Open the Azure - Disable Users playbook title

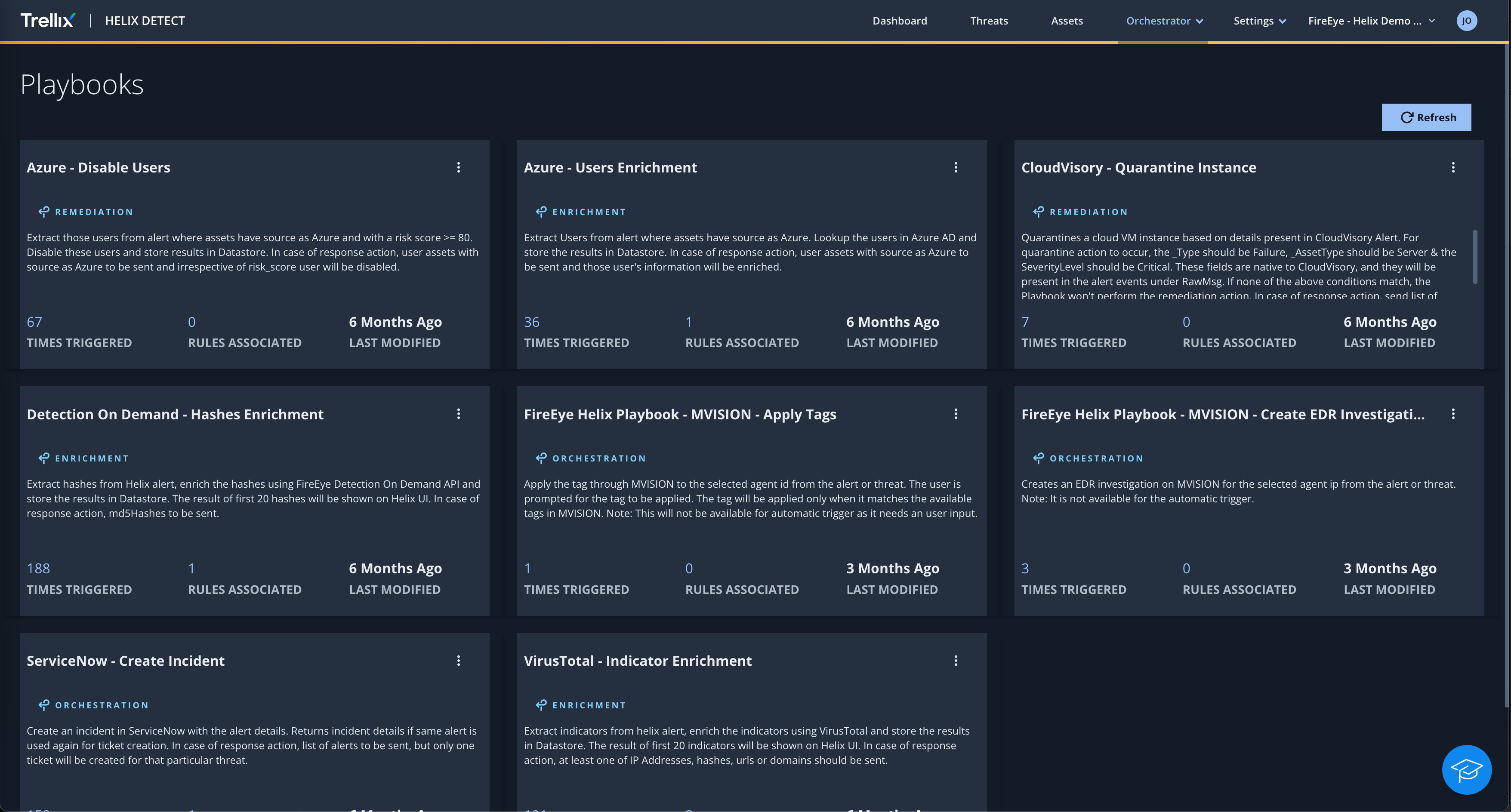pyautogui.click(x=99, y=168)
